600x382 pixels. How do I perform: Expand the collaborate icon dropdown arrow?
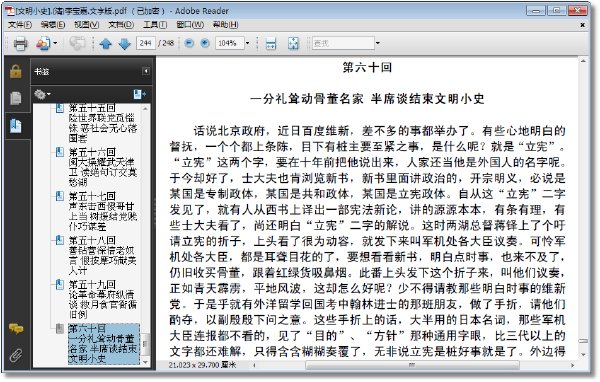[x=55, y=43]
